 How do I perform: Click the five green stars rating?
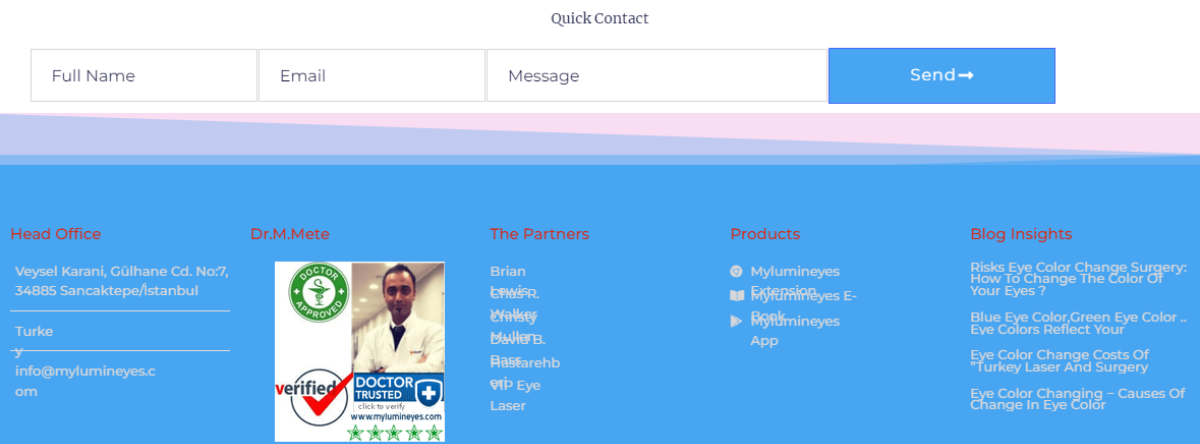(x=394, y=432)
